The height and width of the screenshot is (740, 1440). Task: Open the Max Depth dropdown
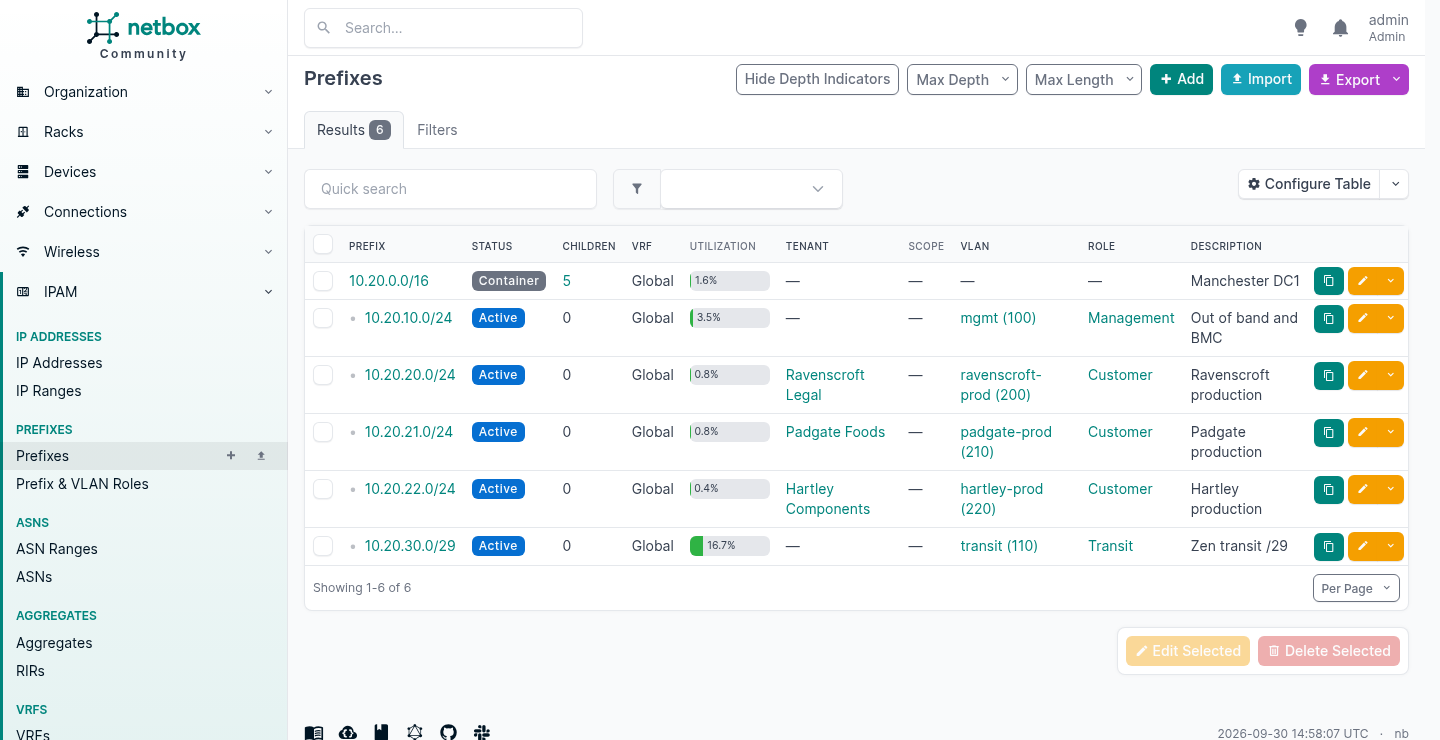click(962, 79)
